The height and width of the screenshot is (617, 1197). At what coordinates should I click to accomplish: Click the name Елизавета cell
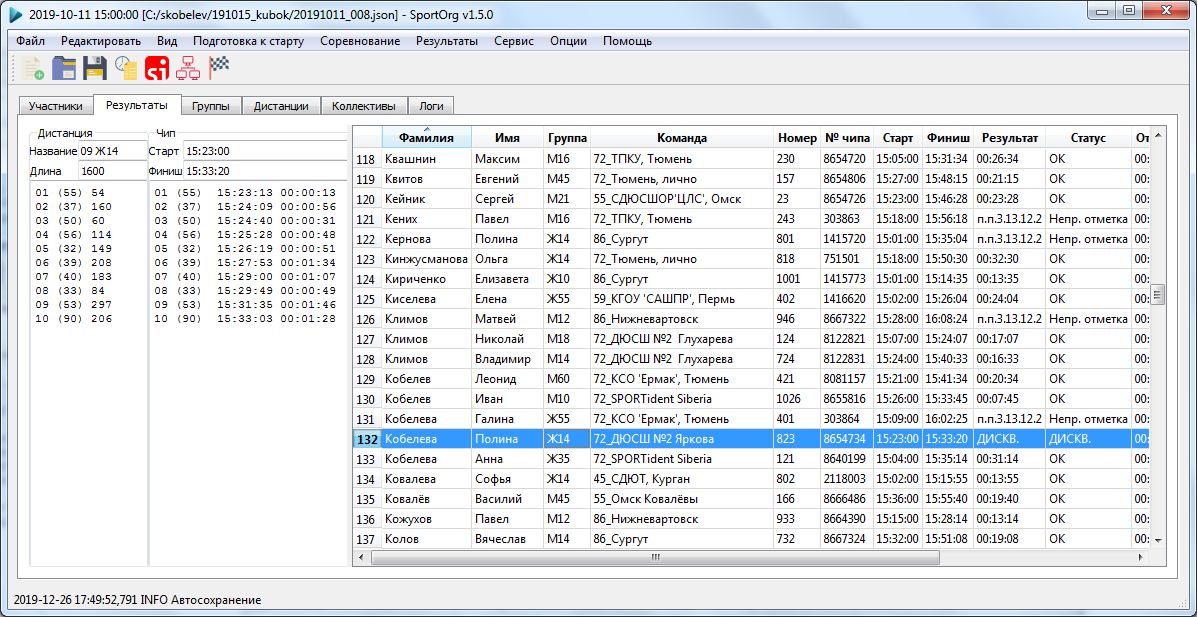507,279
